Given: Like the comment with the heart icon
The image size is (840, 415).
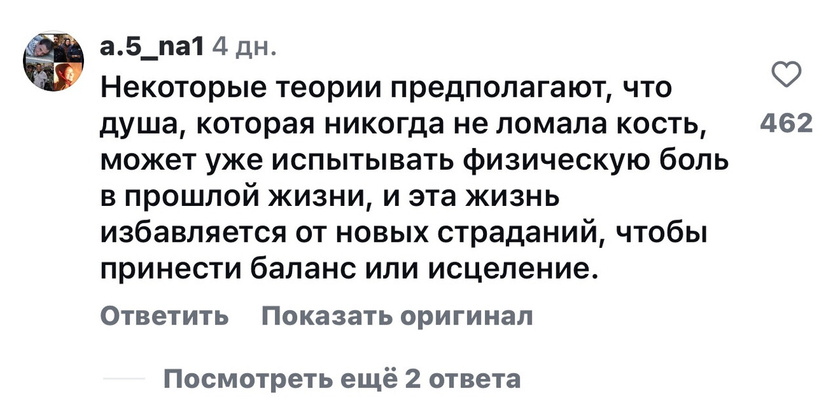Looking at the screenshot, I should pos(786,74).
